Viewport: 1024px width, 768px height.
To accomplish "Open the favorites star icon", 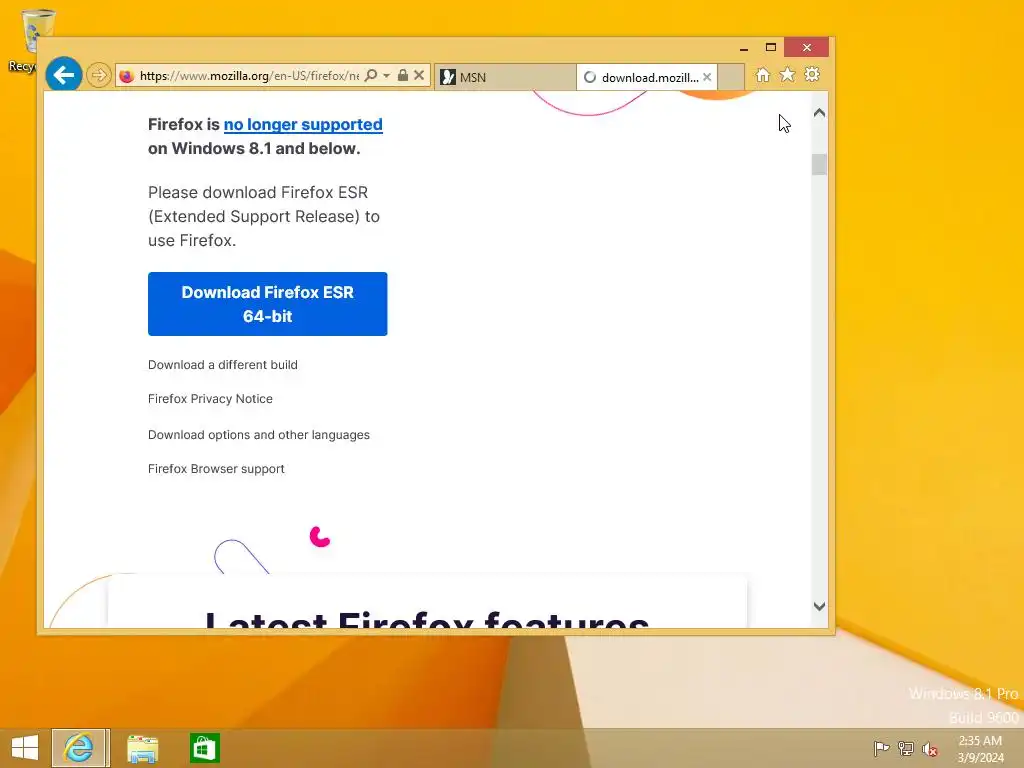I will (x=788, y=75).
